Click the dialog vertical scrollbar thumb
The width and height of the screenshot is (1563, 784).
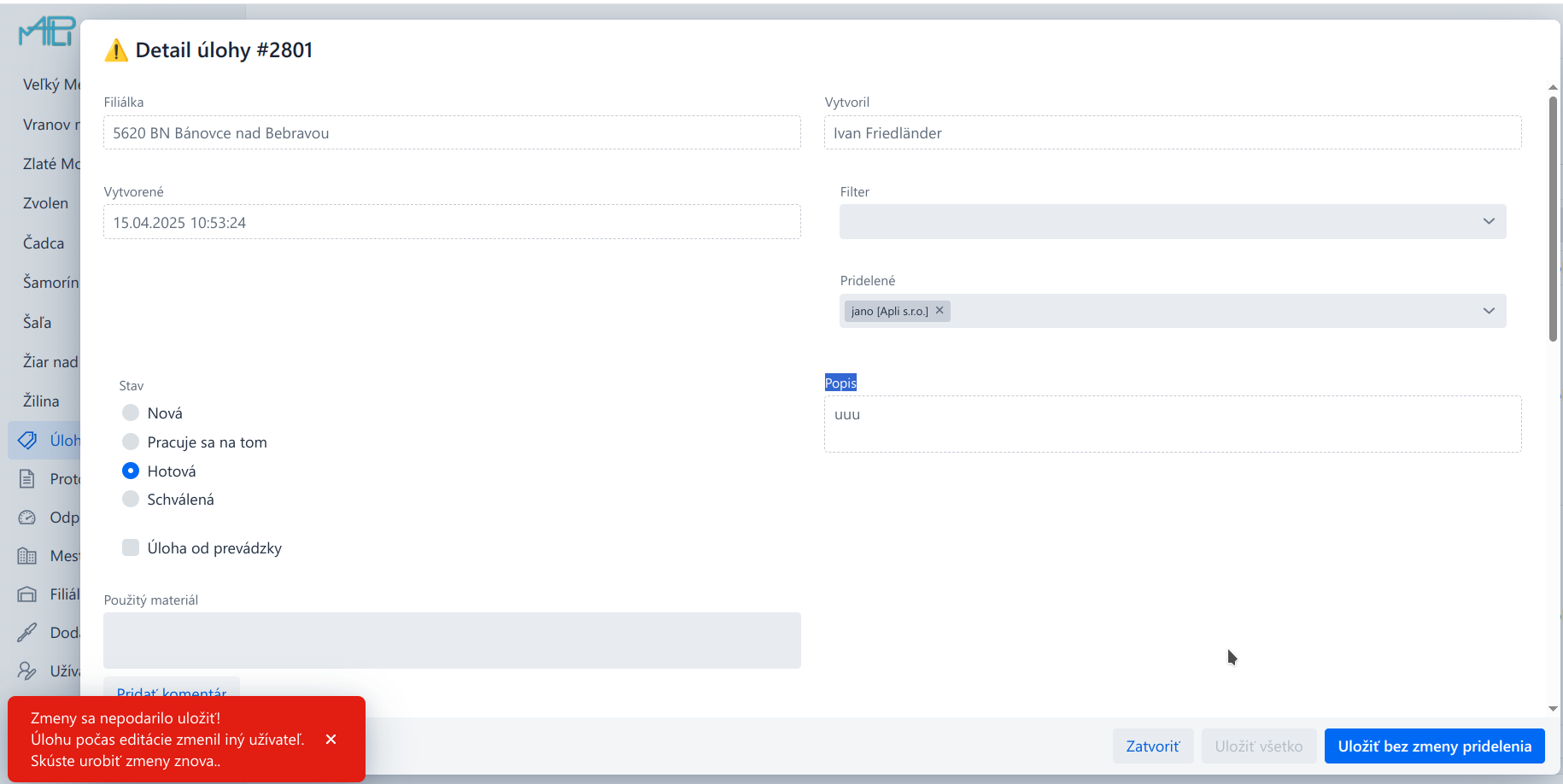(1553, 219)
